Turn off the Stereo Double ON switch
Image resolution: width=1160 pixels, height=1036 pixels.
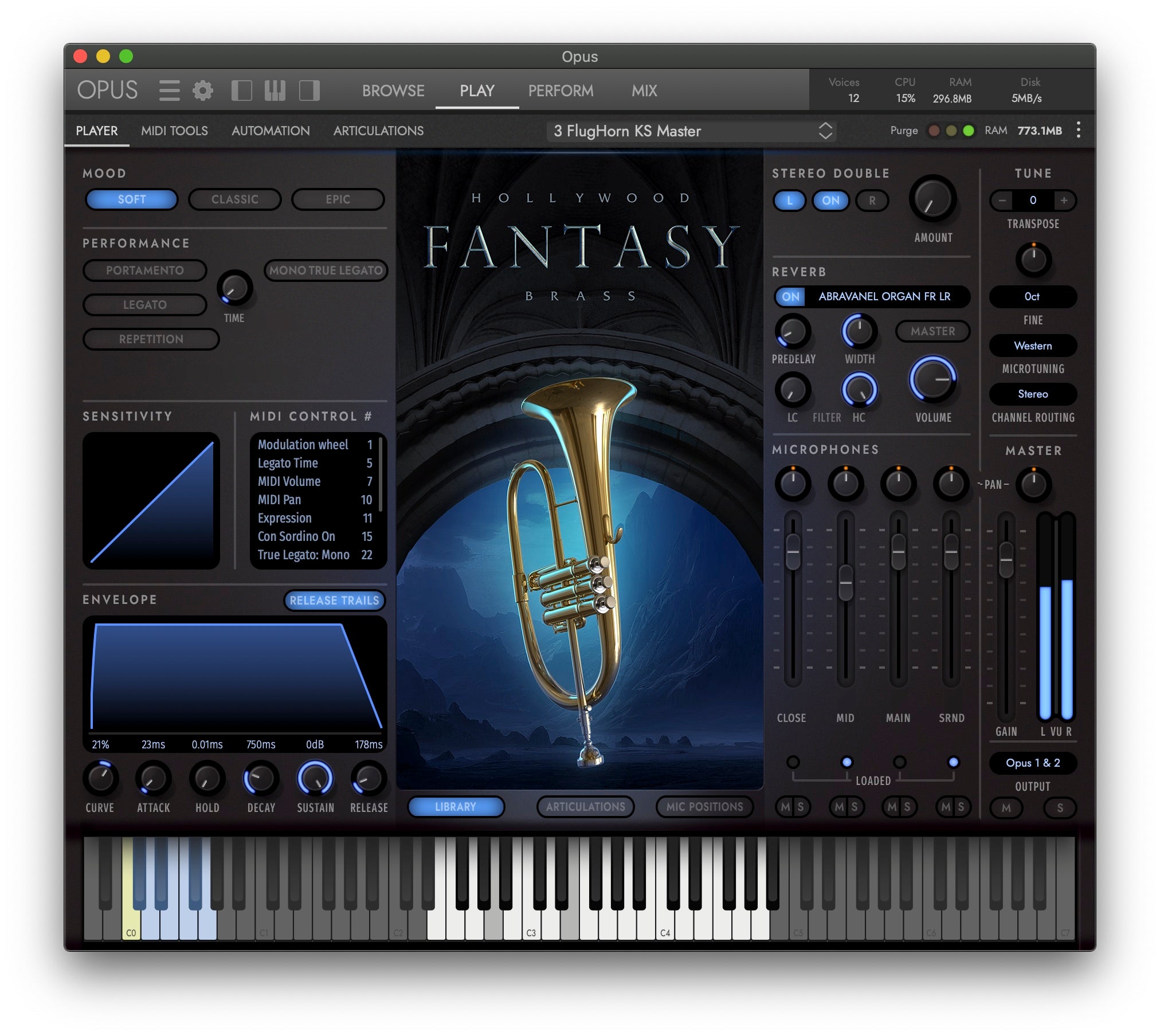(830, 201)
